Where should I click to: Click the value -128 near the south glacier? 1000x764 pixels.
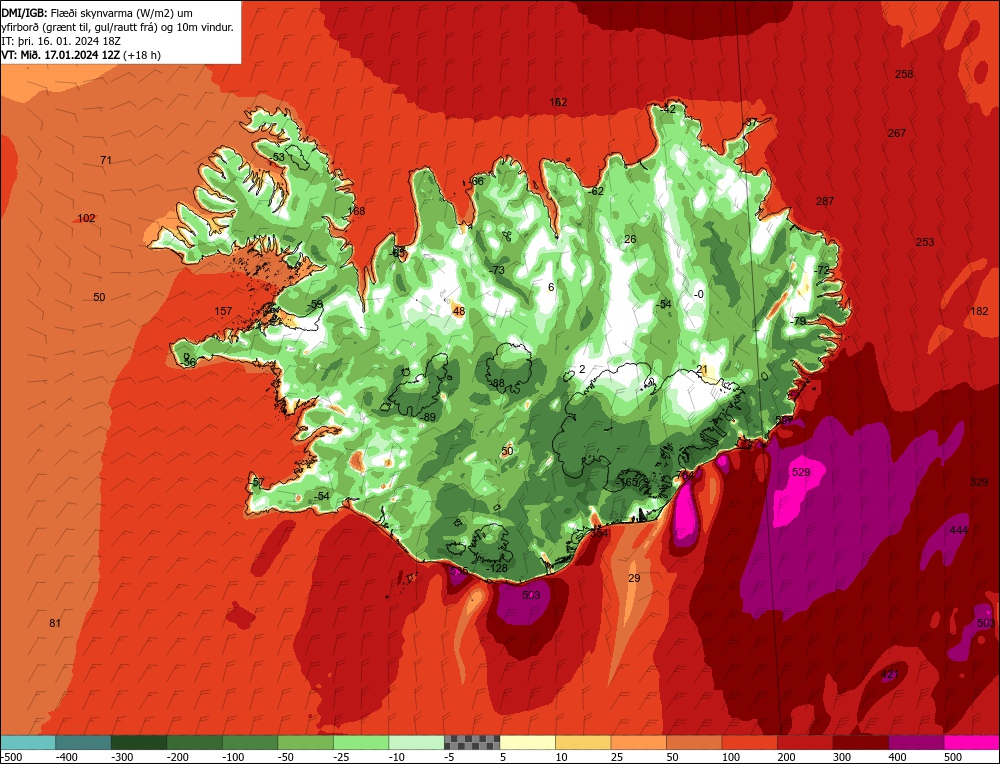tap(497, 568)
